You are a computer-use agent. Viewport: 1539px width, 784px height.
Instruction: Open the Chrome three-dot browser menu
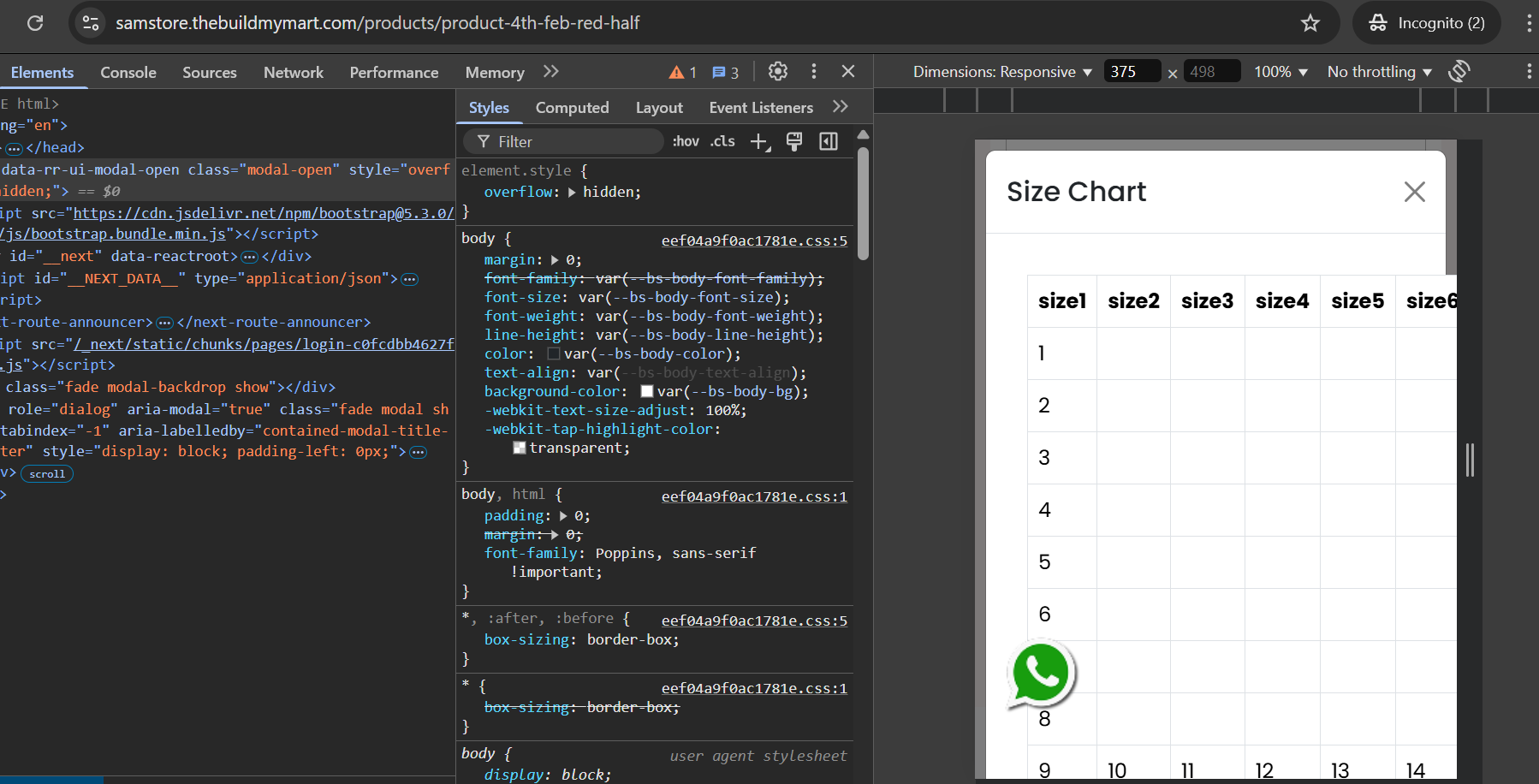point(1529,23)
